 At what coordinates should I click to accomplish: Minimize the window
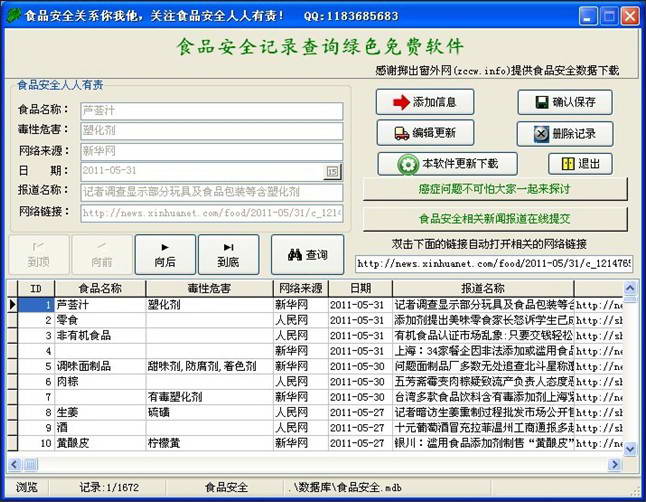[588, 16]
